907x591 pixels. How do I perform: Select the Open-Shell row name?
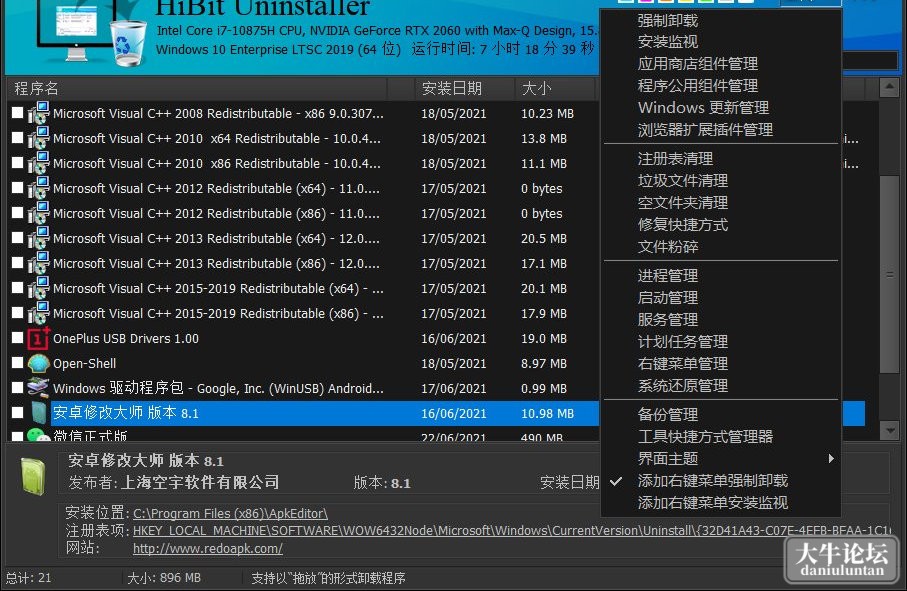point(84,363)
